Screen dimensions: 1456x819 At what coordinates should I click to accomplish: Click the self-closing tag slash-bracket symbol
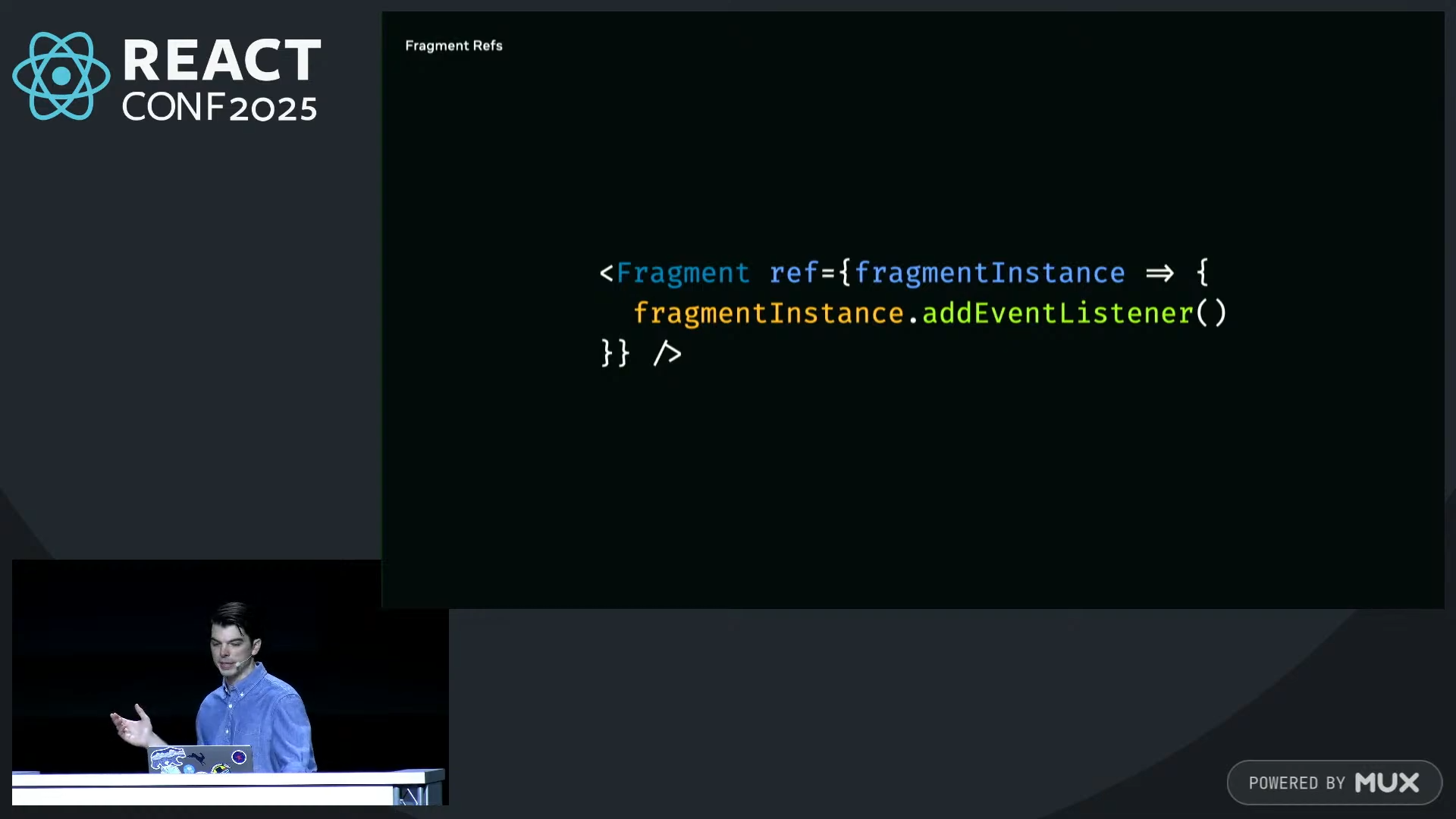[667, 353]
